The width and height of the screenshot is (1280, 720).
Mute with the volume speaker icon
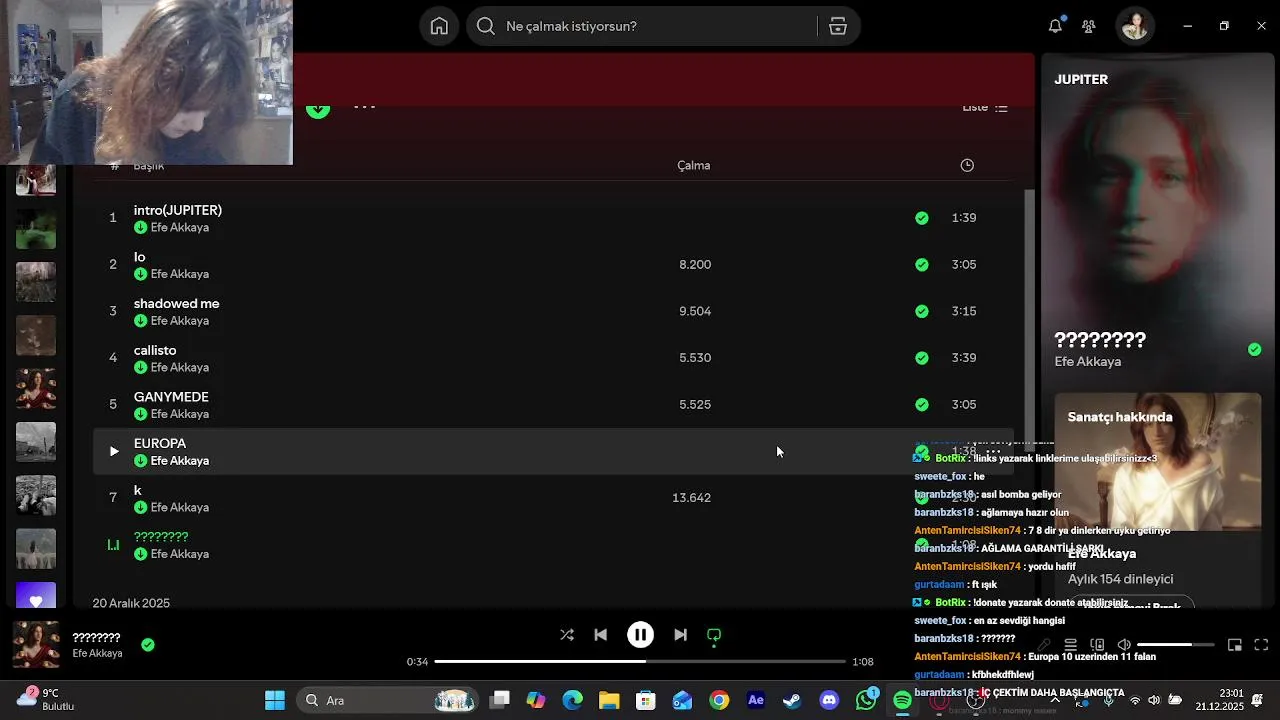pos(1124,645)
